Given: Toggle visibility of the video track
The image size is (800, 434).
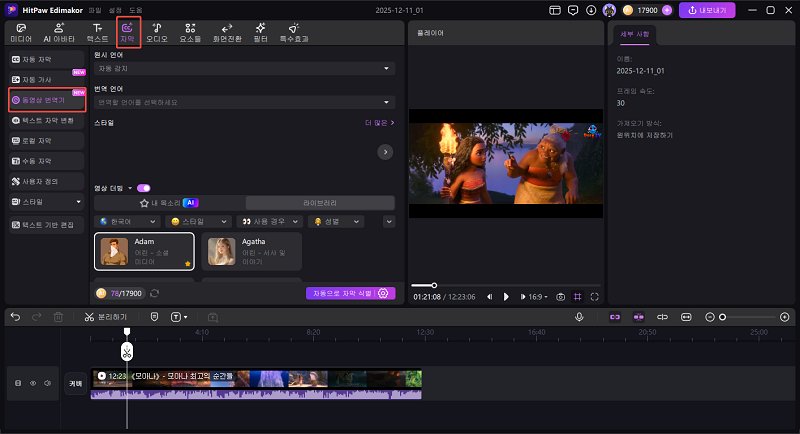Looking at the screenshot, I should 33,383.
